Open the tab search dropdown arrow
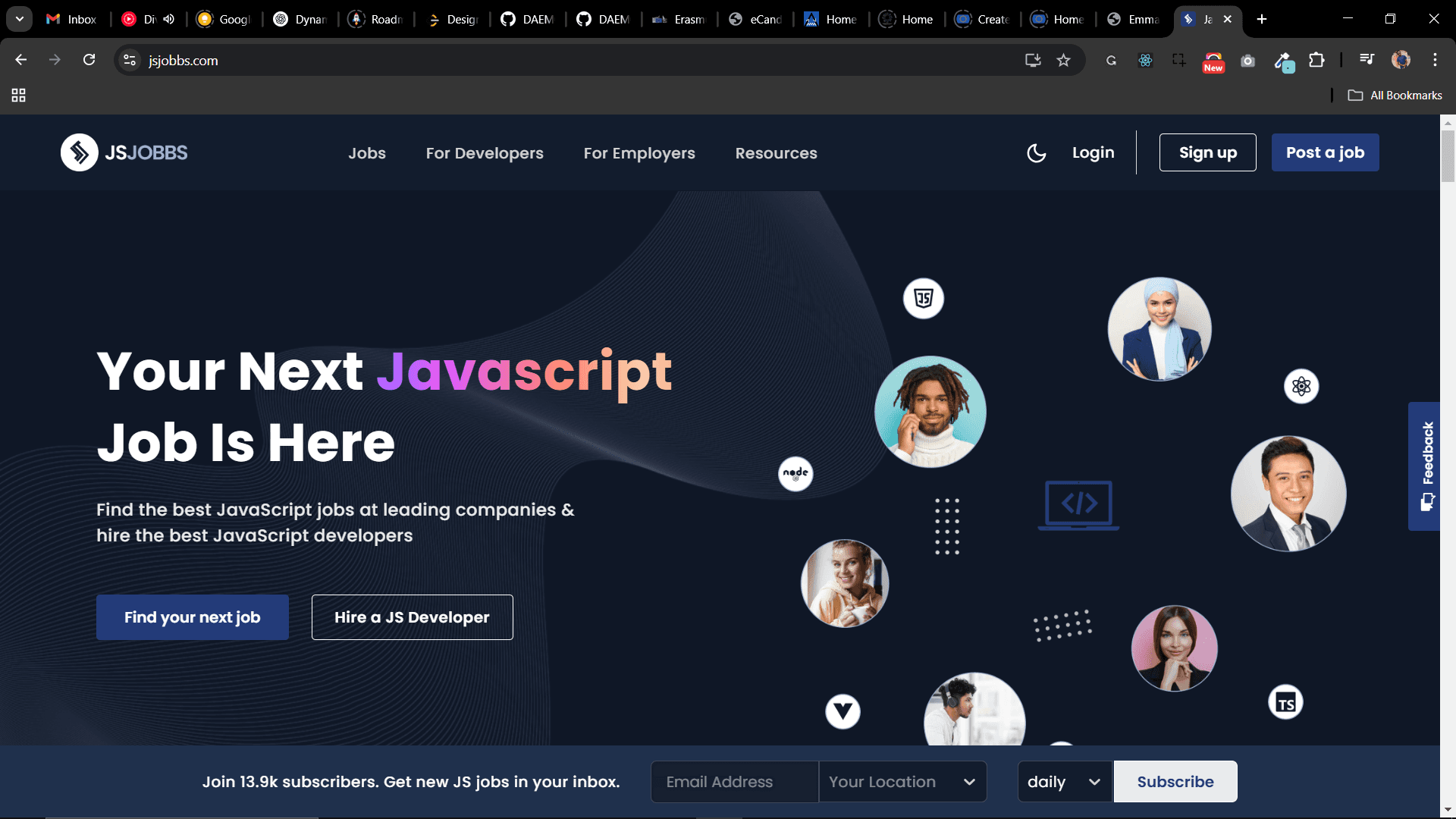1456x819 pixels. click(19, 19)
